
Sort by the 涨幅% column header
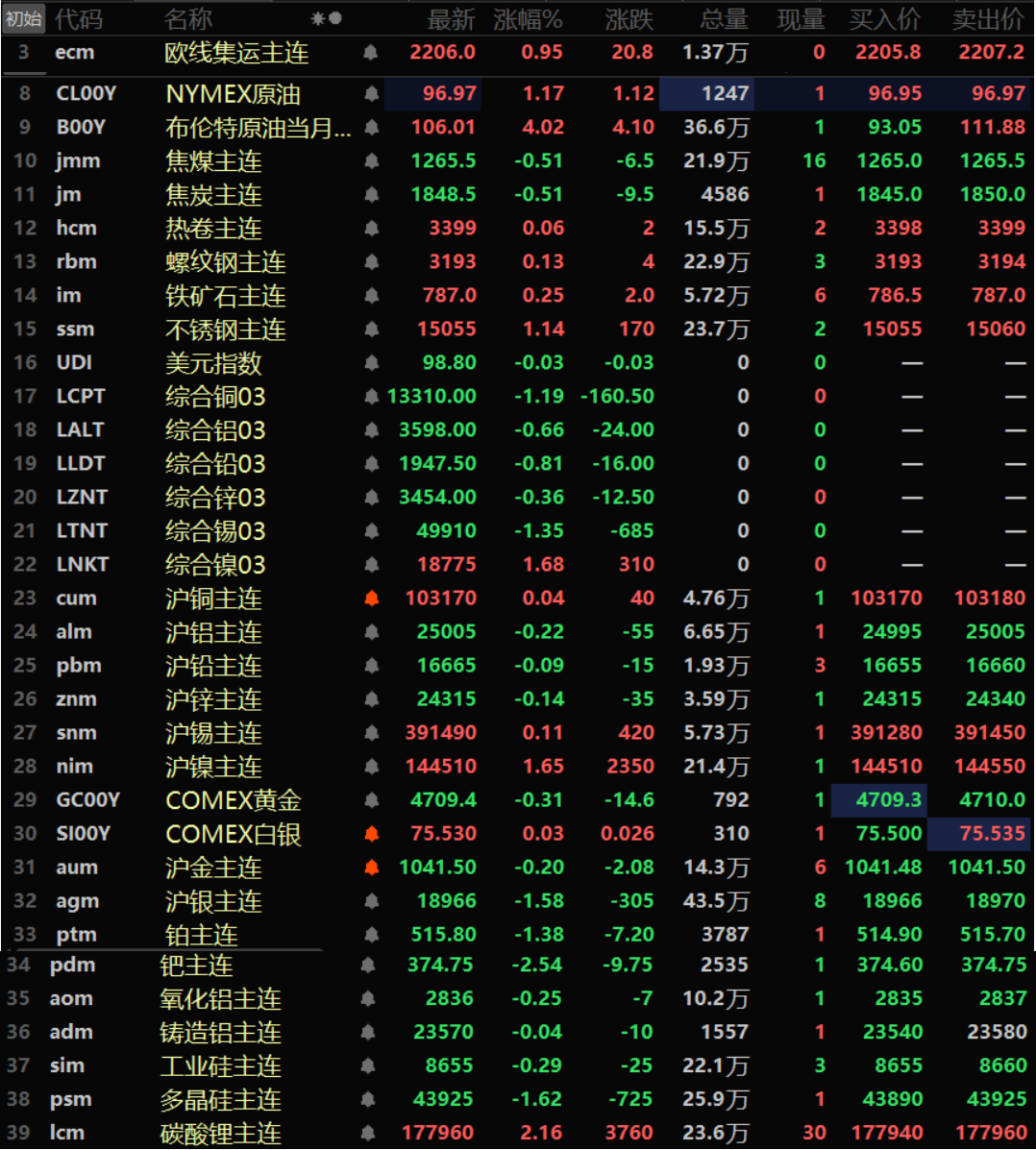[x=528, y=19]
